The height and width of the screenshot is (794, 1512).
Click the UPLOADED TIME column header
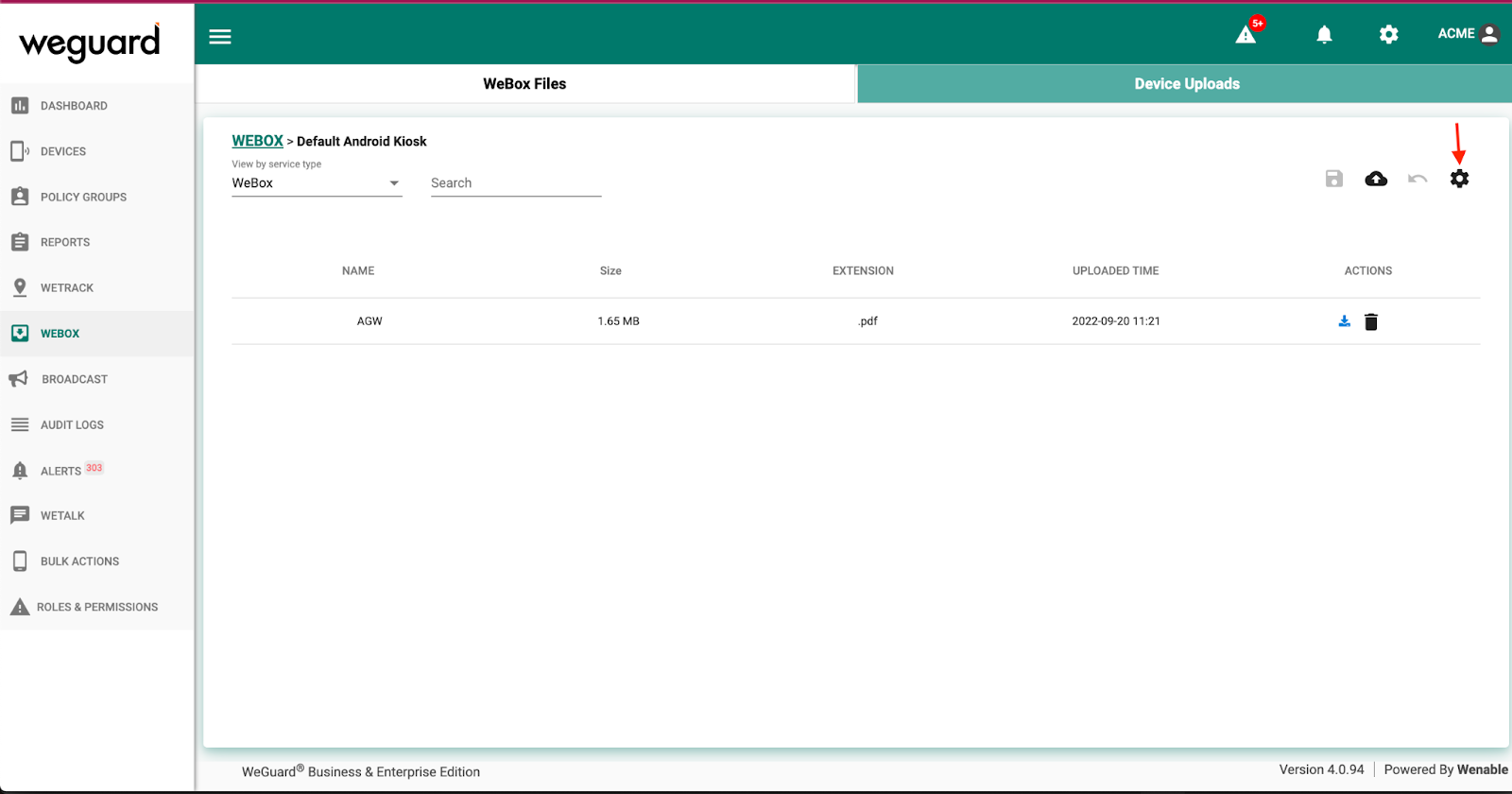click(1115, 270)
